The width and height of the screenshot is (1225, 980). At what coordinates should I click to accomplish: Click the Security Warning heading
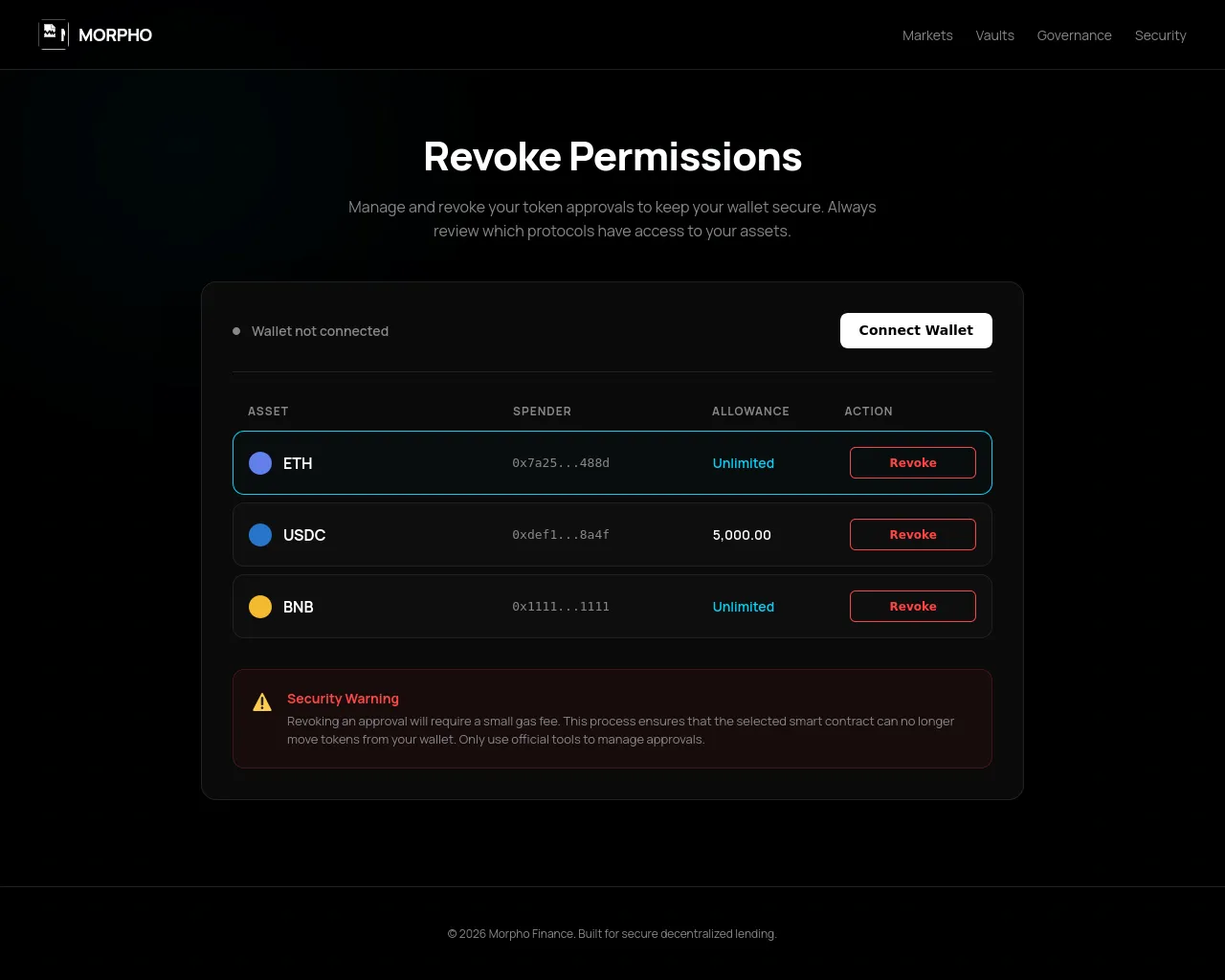click(x=343, y=699)
